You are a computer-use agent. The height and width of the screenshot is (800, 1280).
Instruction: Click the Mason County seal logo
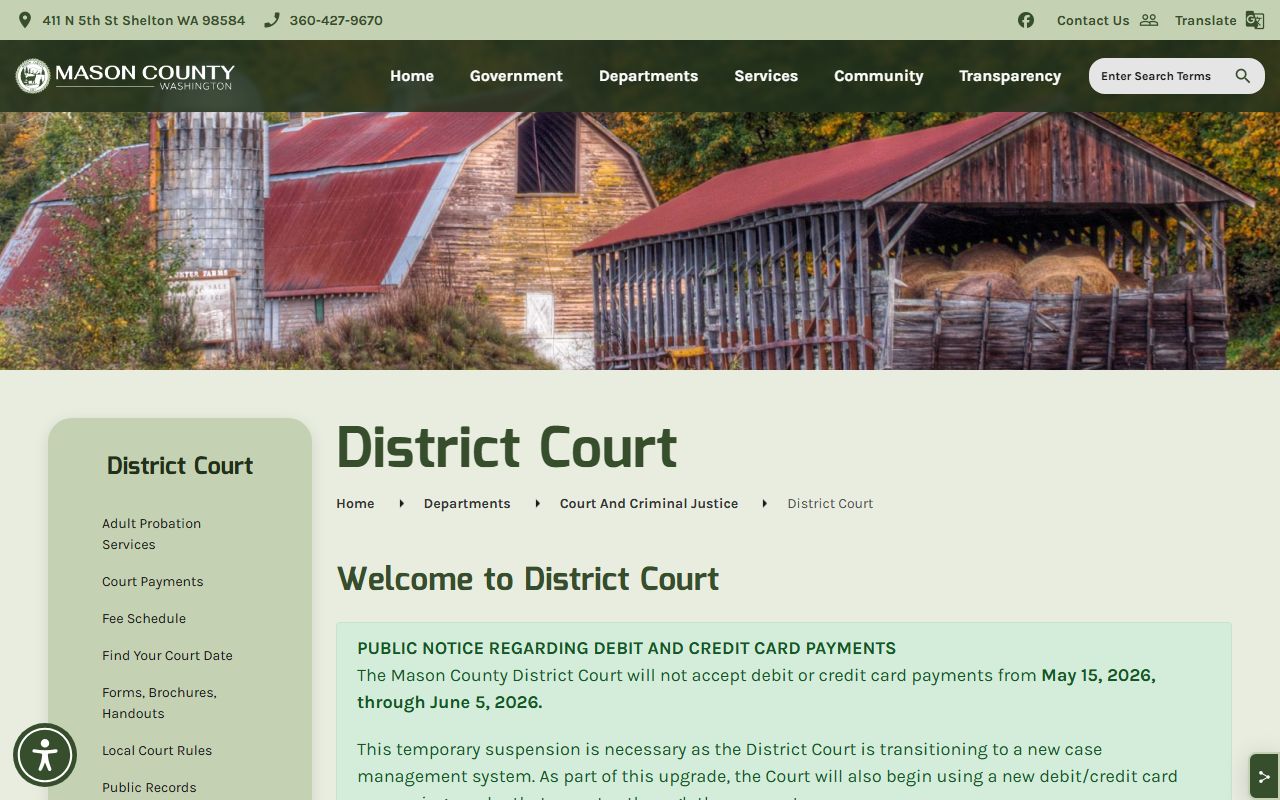[33, 76]
